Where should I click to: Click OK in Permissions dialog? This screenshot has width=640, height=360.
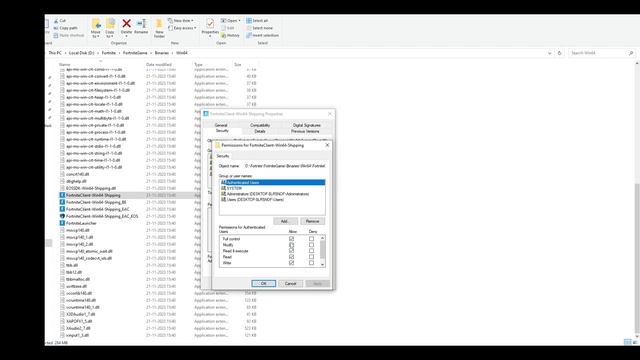point(264,283)
